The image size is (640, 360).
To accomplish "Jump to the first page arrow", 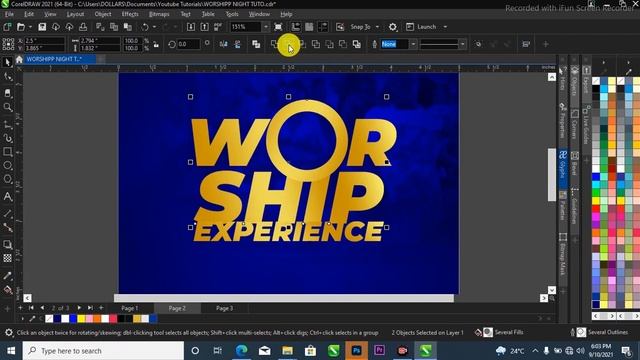I will tap(31, 308).
